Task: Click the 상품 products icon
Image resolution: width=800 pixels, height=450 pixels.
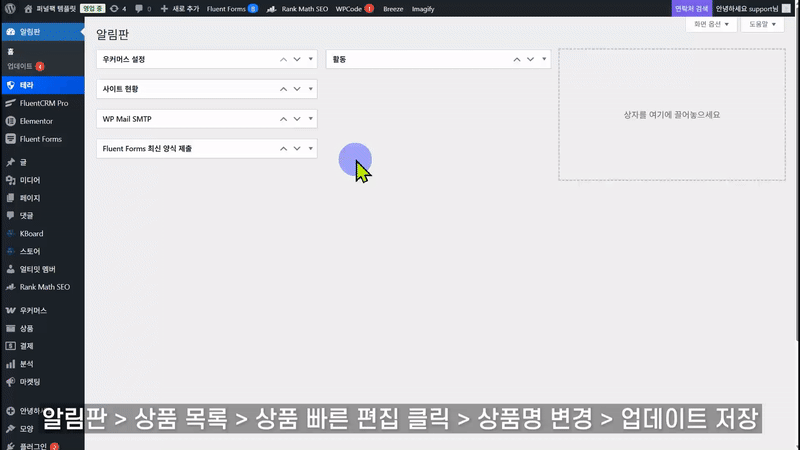Action: [x=11, y=328]
